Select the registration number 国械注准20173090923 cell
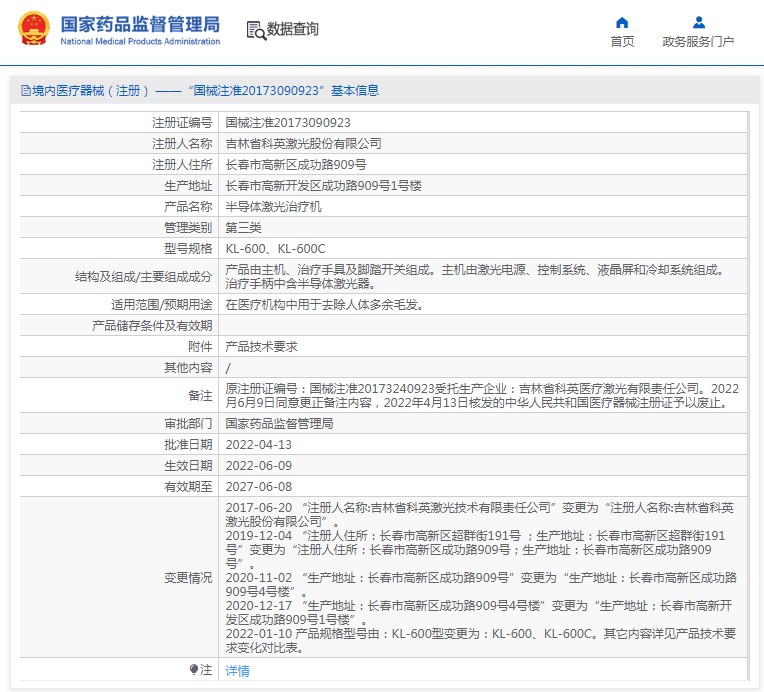 click(x=288, y=122)
